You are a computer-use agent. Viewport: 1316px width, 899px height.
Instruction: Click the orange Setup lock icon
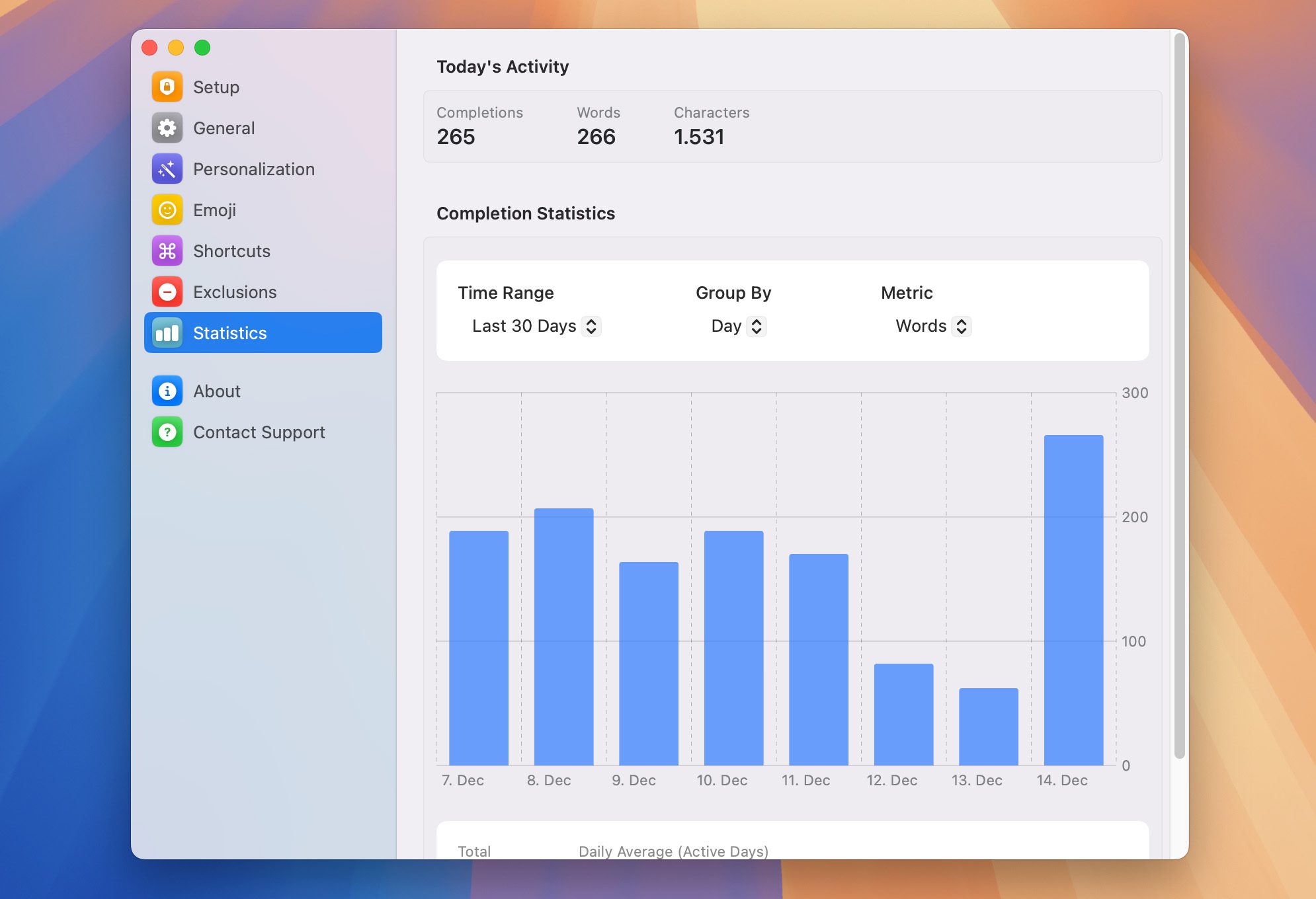coord(167,87)
